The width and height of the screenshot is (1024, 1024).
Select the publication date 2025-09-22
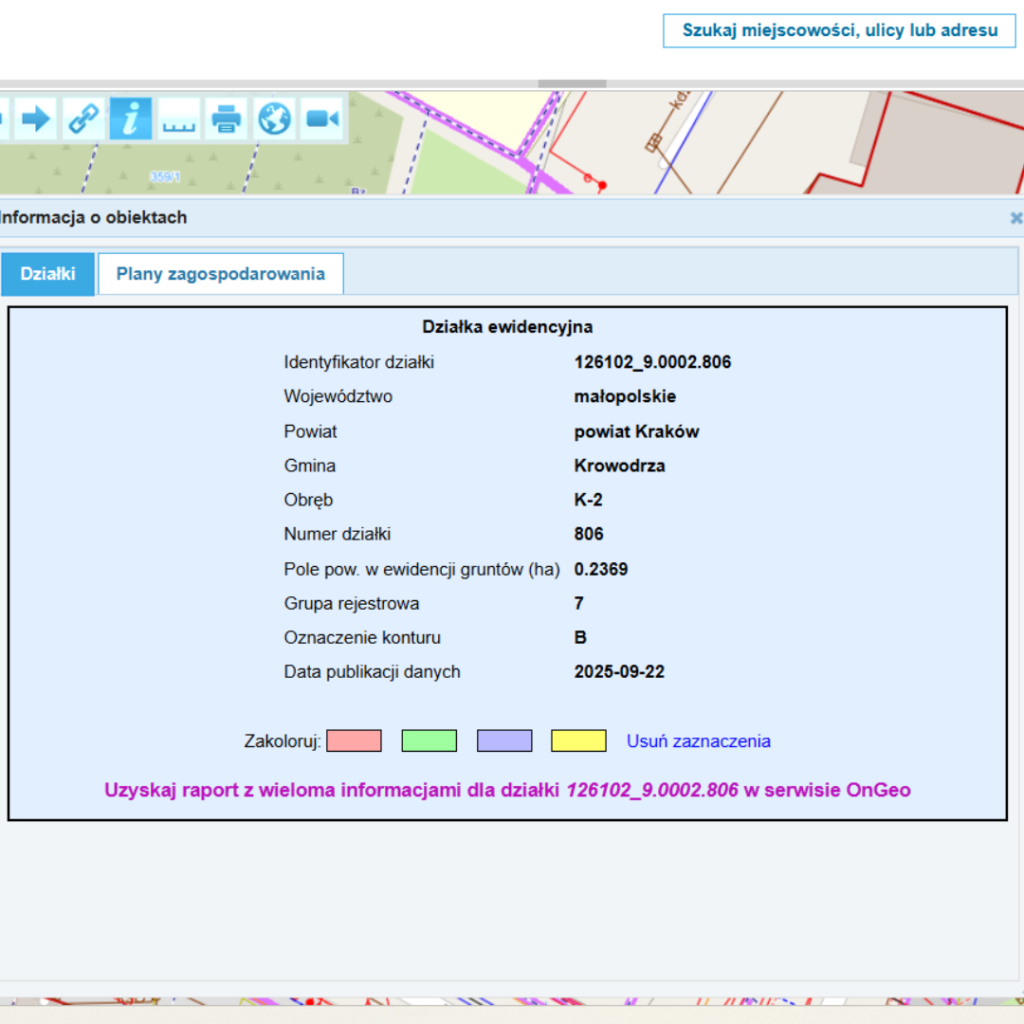pyautogui.click(x=619, y=672)
